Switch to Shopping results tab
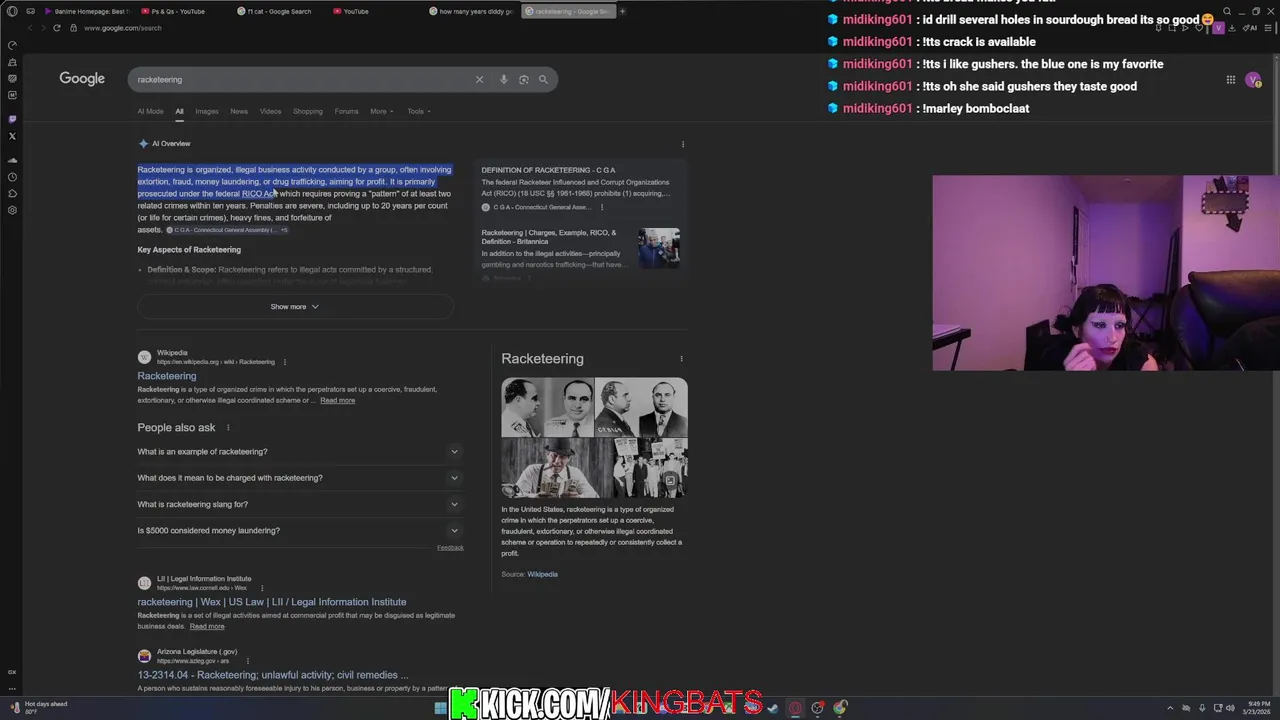1280x720 pixels. [308, 111]
